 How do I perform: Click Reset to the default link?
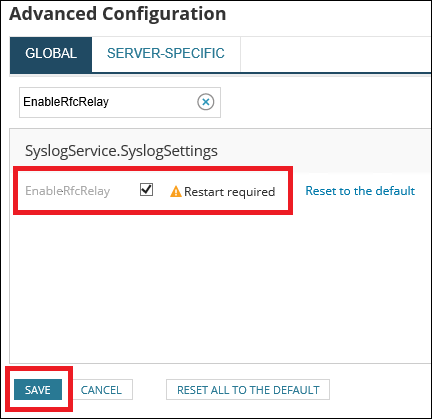360,191
